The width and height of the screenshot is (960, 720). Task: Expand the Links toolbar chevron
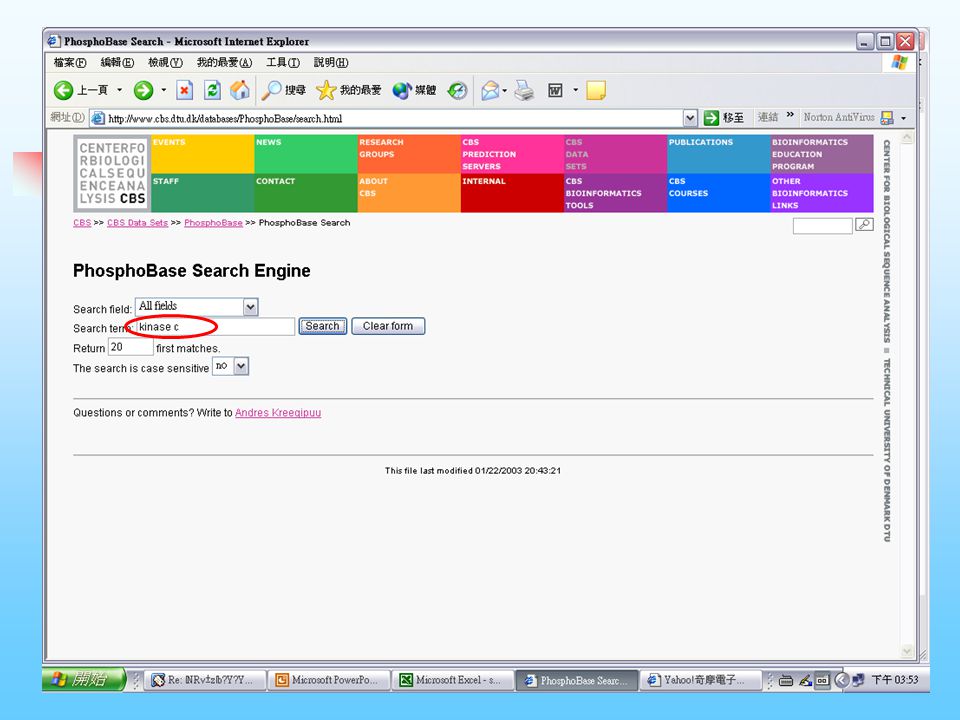(790, 114)
